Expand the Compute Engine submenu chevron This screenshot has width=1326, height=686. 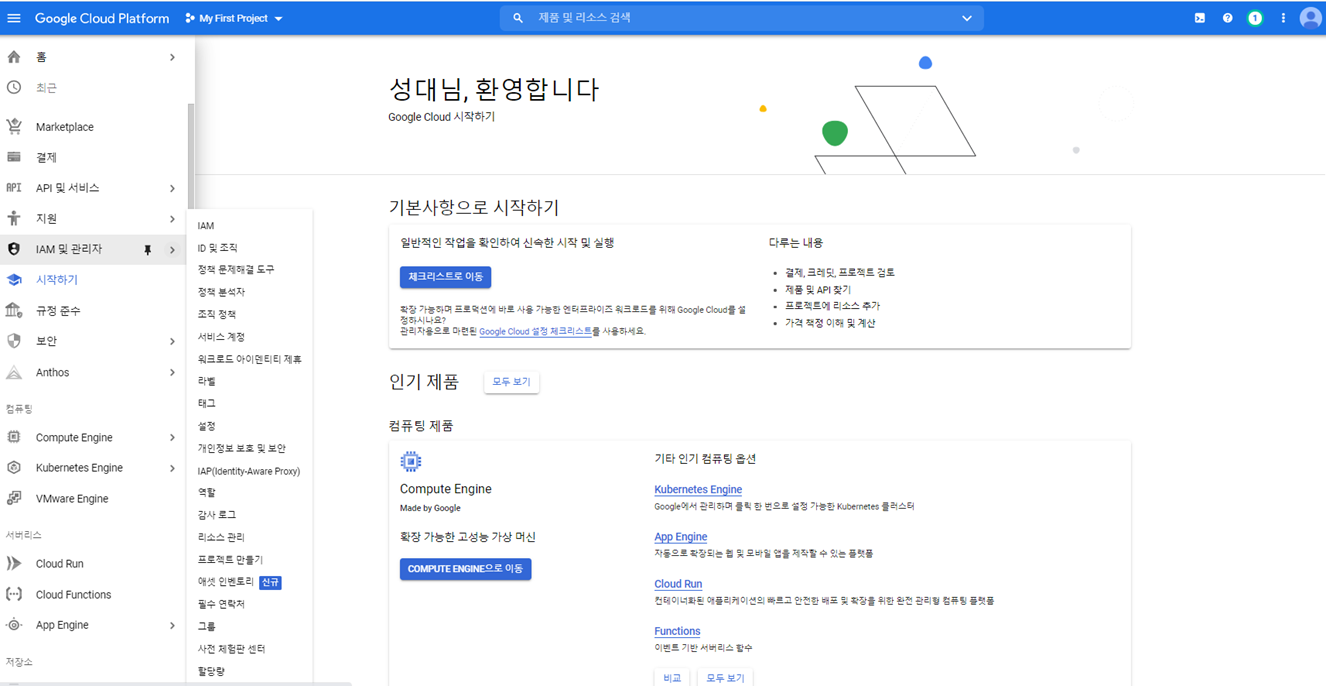click(x=172, y=437)
